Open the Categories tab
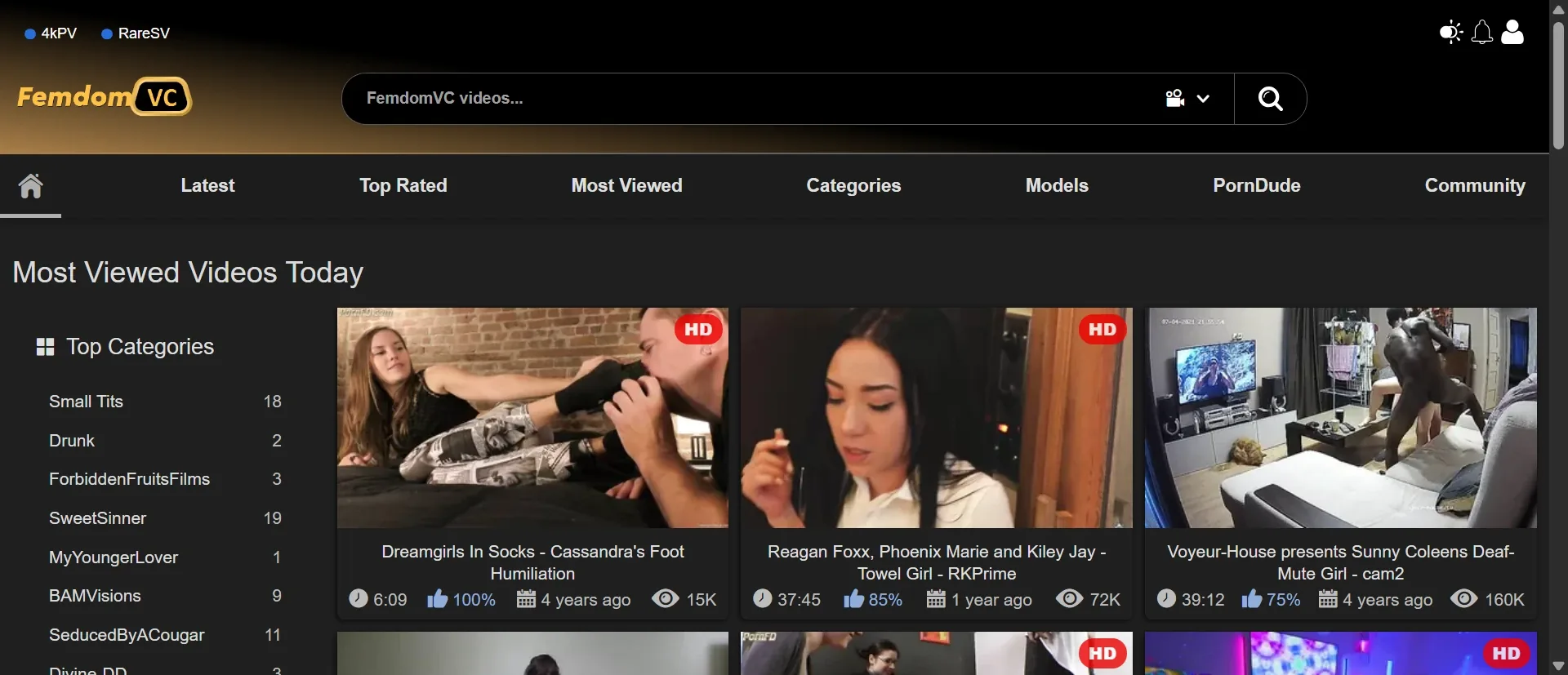The image size is (1568, 675). coord(853,186)
